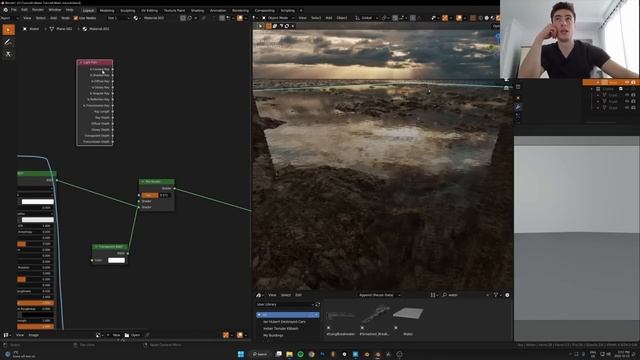Switch to the Texture Paint workspace tab
The width and height of the screenshot is (640, 360).
point(174,10)
